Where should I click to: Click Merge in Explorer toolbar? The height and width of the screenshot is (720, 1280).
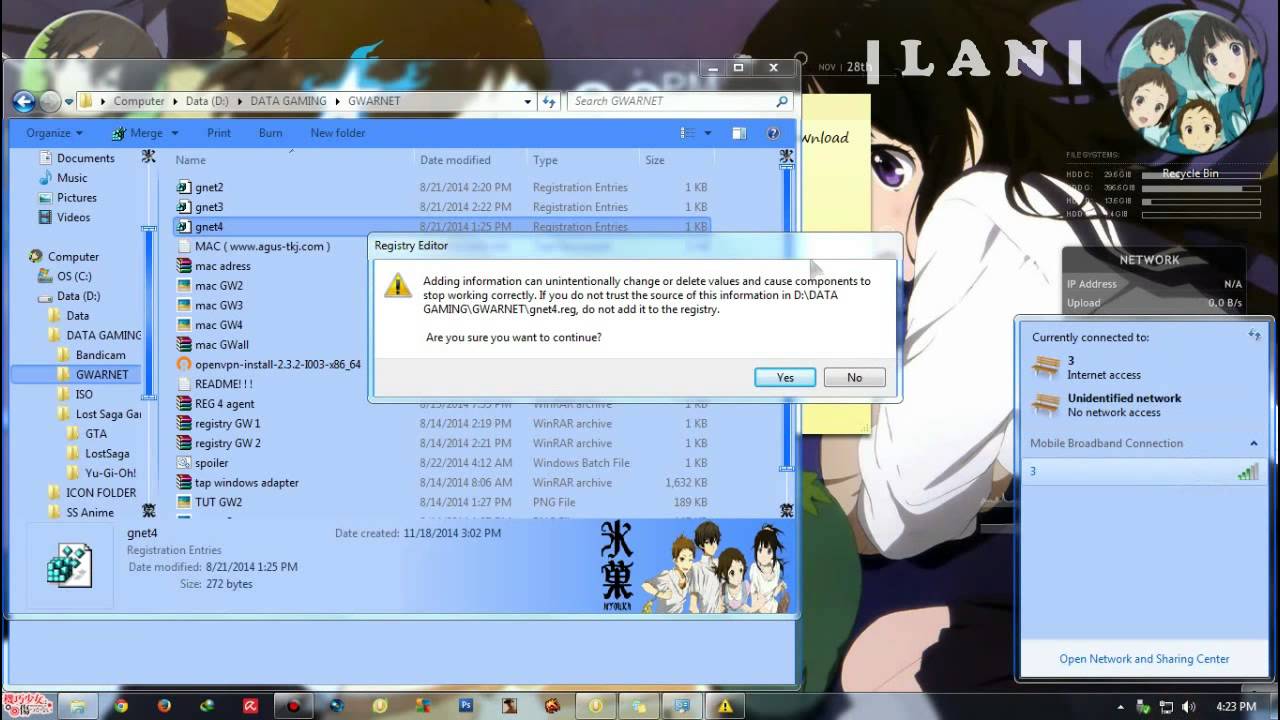click(x=138, y=133)
